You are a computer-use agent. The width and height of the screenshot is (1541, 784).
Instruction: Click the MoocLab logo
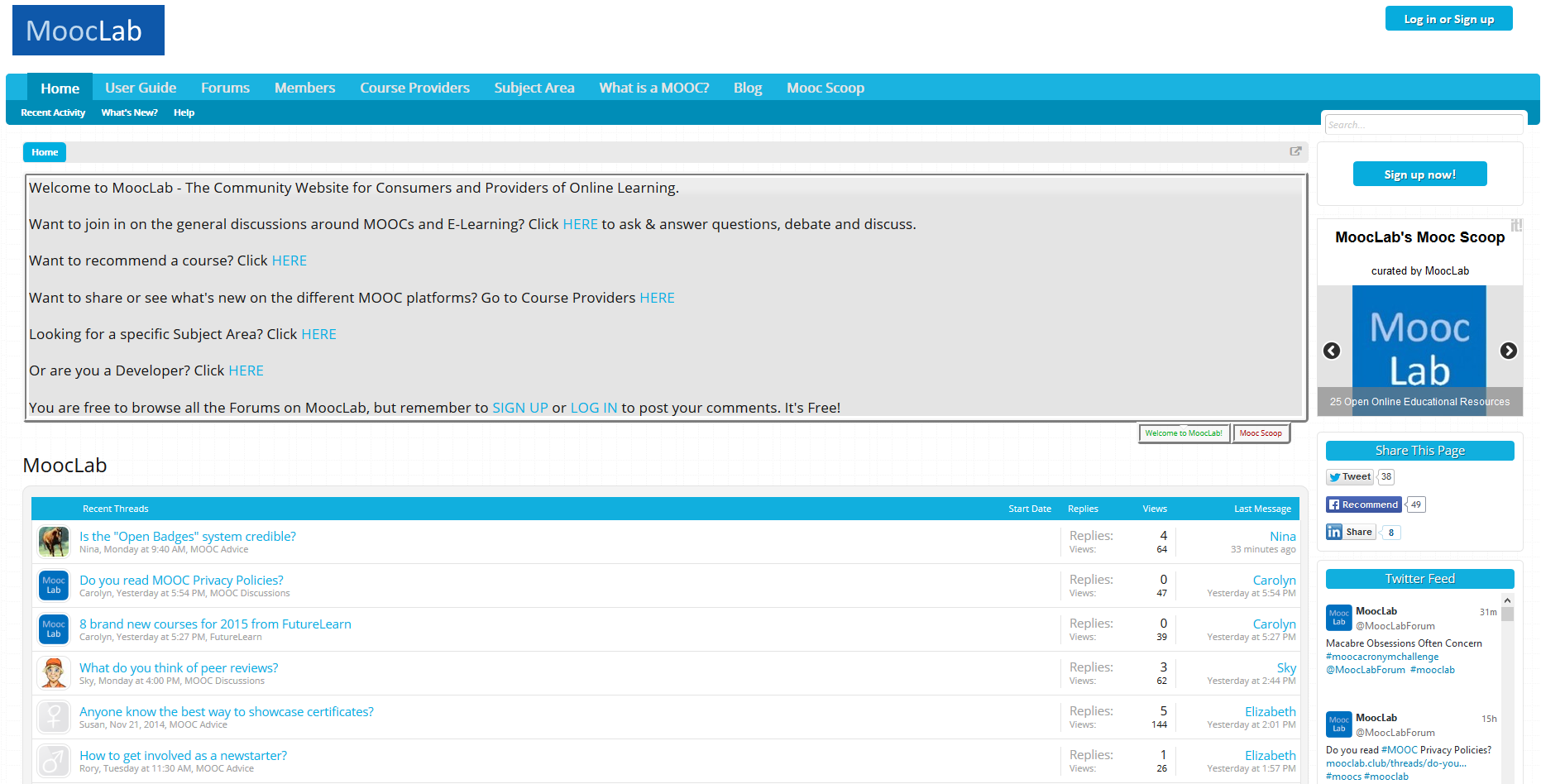point(89,30)
